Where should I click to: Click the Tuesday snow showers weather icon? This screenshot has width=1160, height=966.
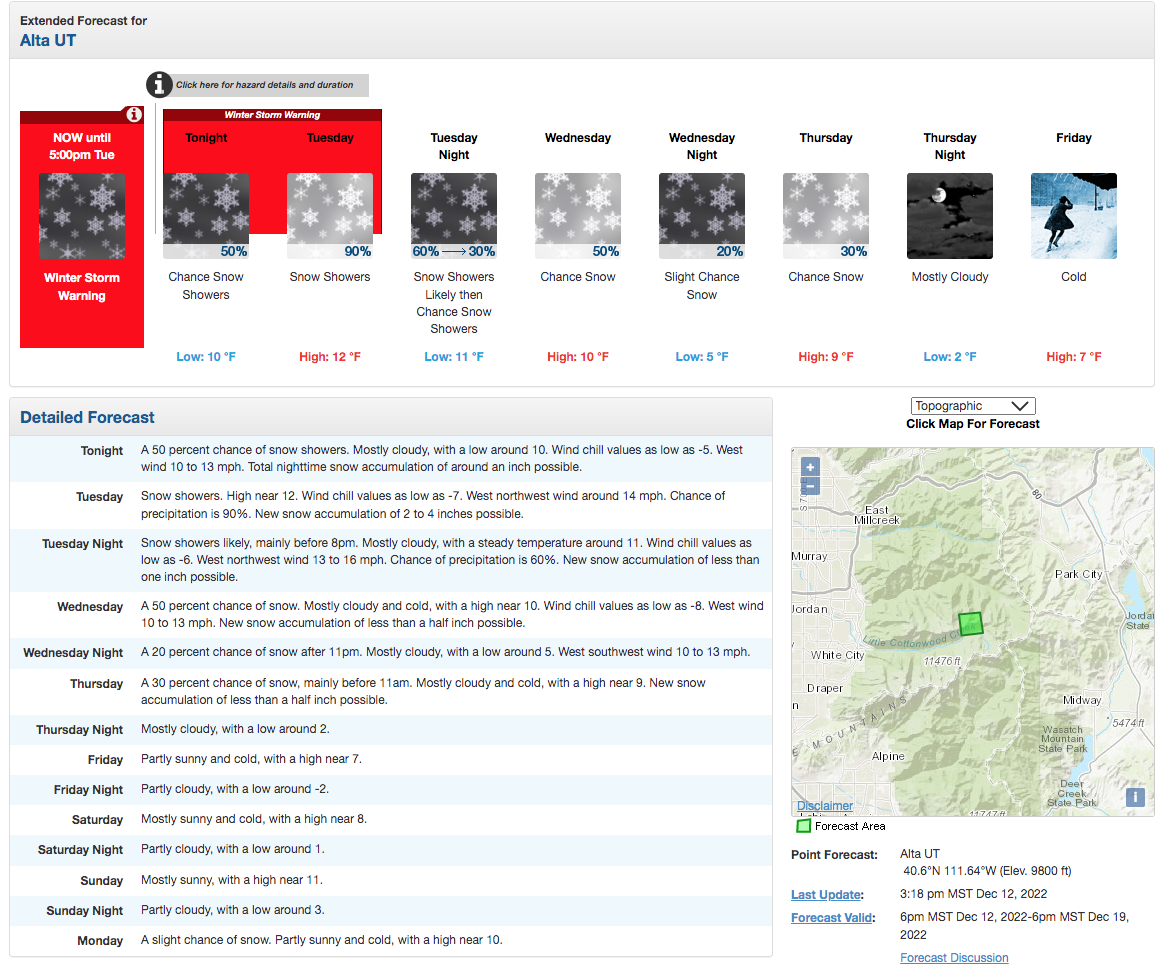[x=330, y=216]
